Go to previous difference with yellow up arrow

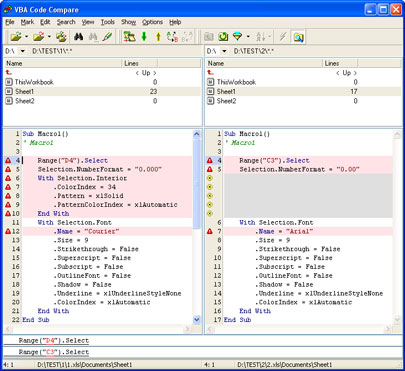(158, 37)
